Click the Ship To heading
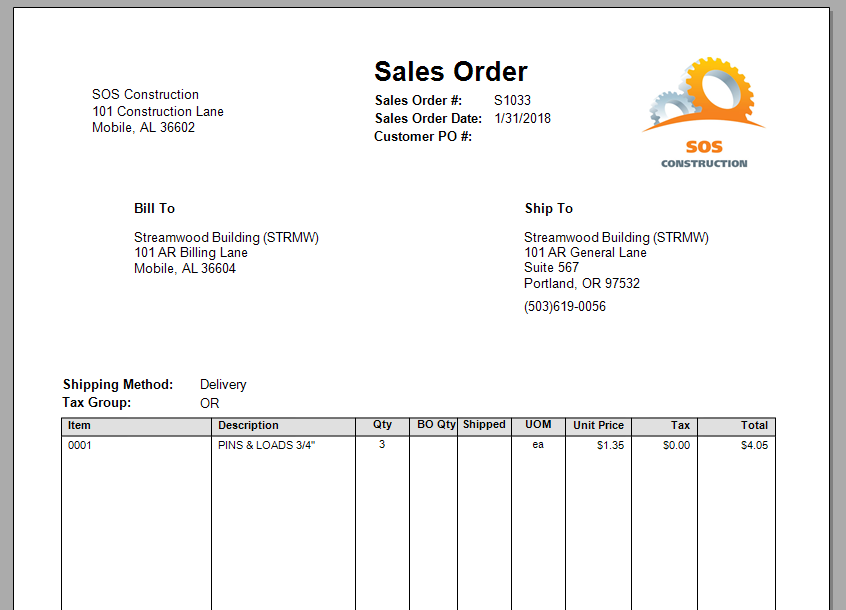846x610 pixels. (x=549, y=208)
